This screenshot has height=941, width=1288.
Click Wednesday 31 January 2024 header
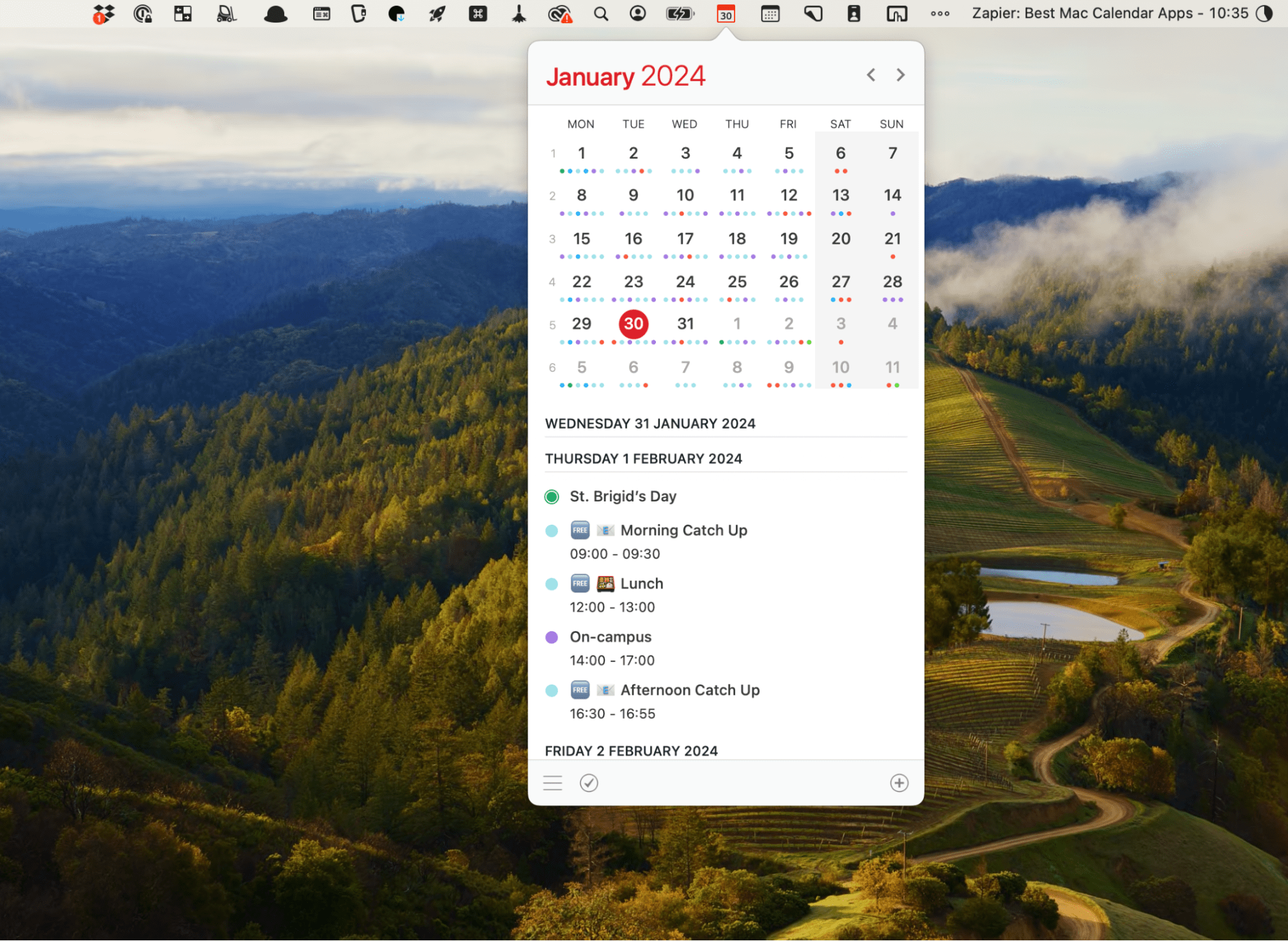[x=649, y=423]
